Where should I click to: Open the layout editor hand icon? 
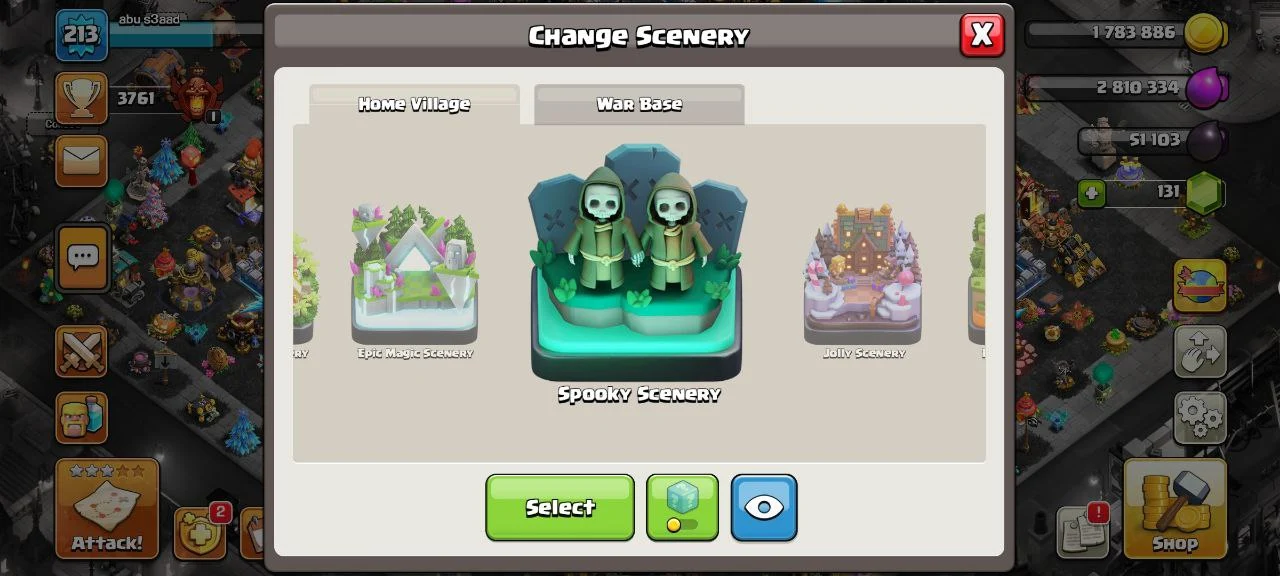click(x=1200, y=351)
